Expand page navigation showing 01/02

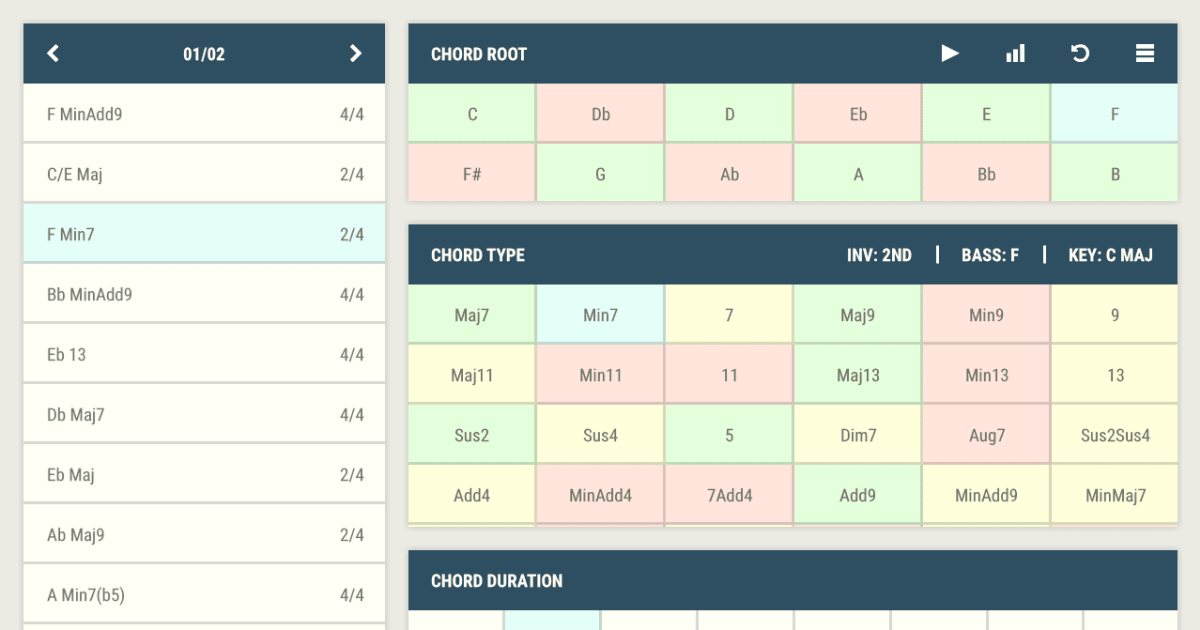(204, 53)
